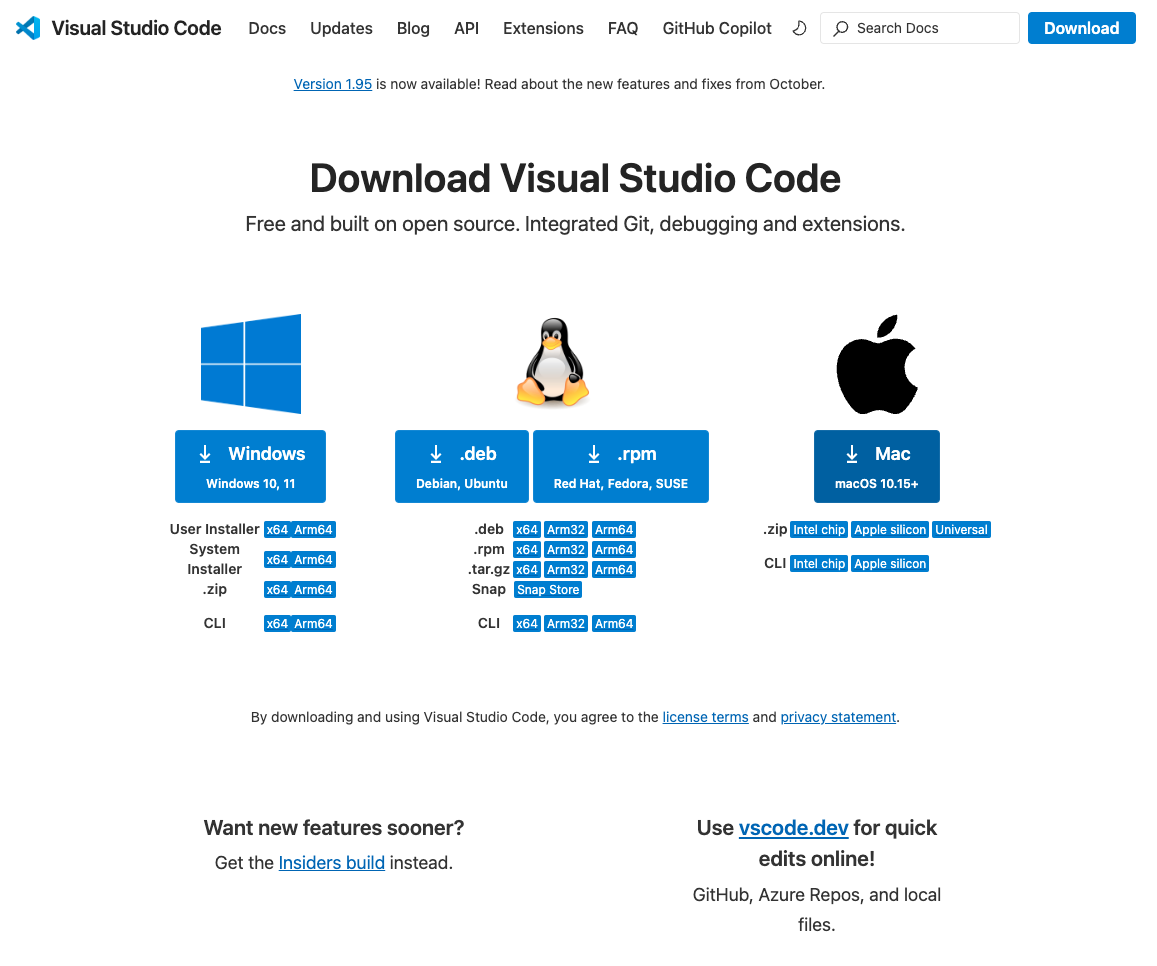Image resolution: width=1157 pixels, height=966 pixels.
Task: Select x64 for Windows .zip
Action: click(x=277, y=590)
